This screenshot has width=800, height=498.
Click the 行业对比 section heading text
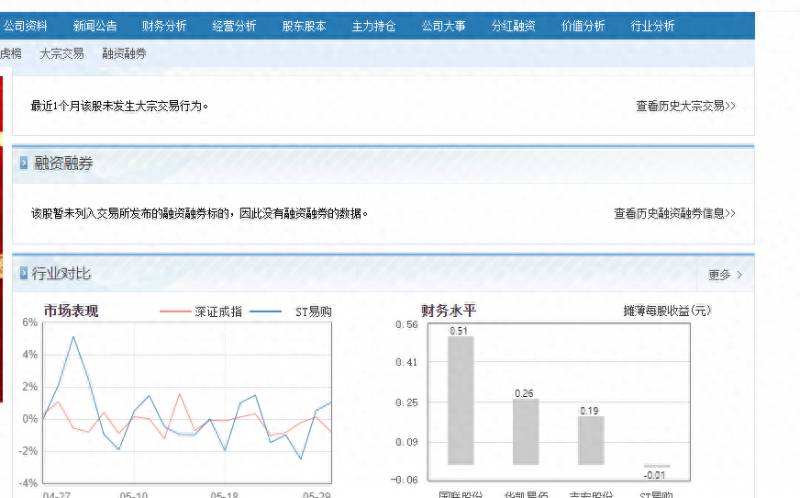pos(61,273)
